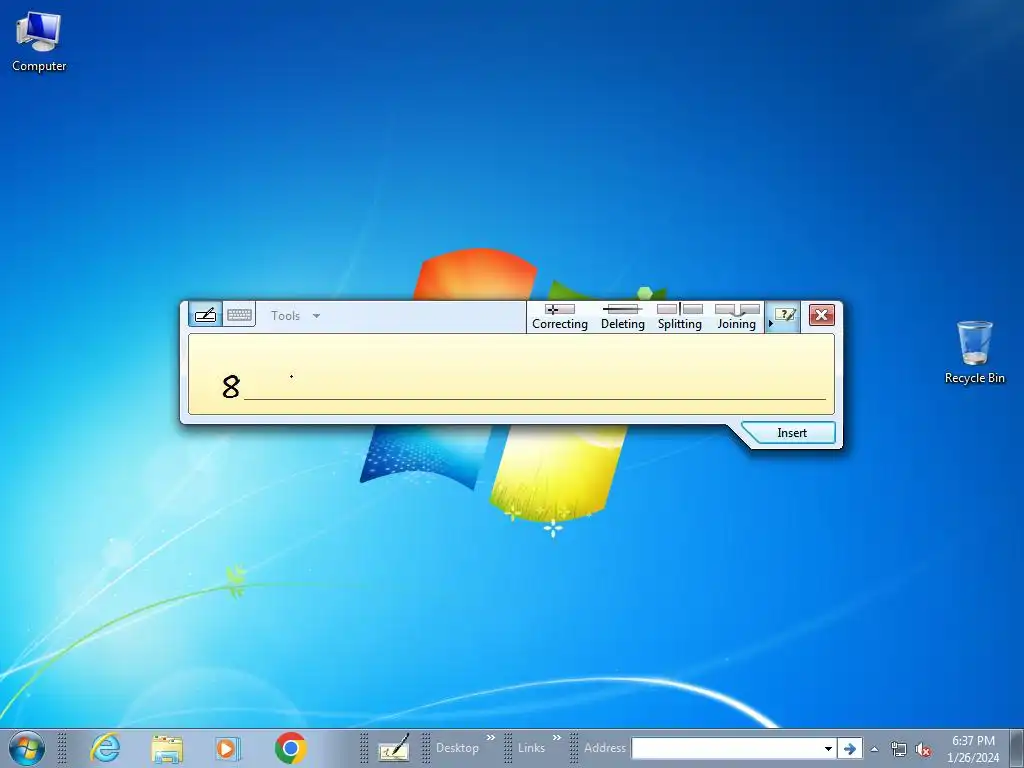Click the Links toolbar label
Screen dimensions: 1024x768
[x=531, y=748]
